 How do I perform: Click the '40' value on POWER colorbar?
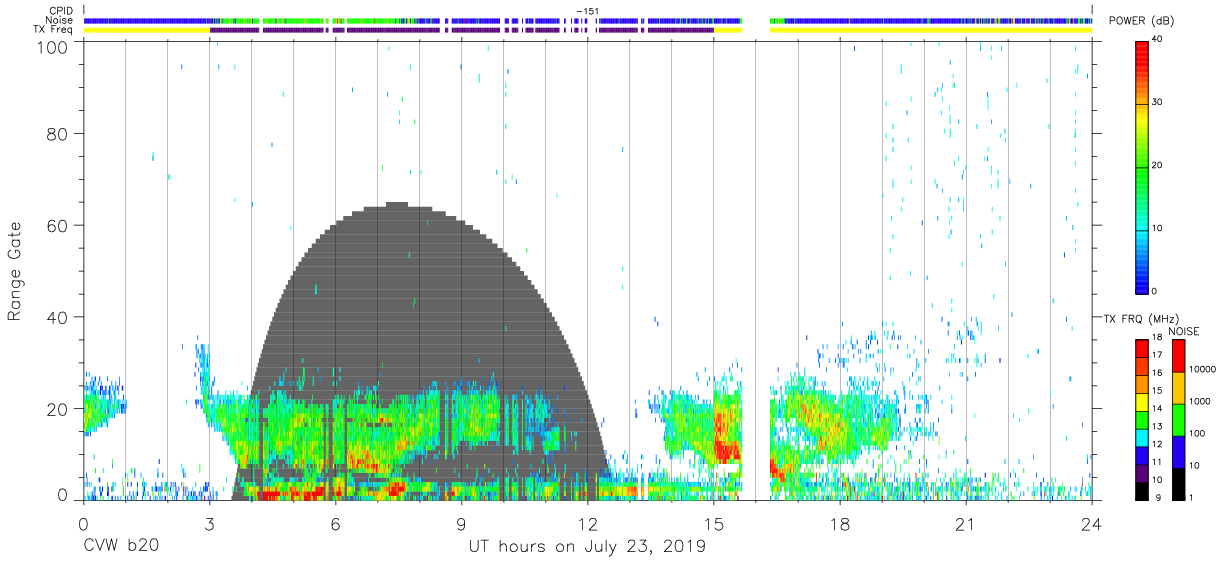click(1158, 40)
